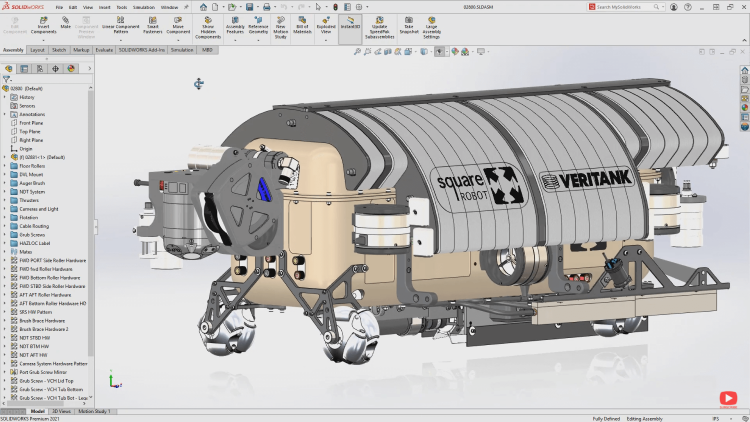The width and height of the screenshot is (750, 422).
Task: Open Options gear icon
Action: (x=359, y=7)
